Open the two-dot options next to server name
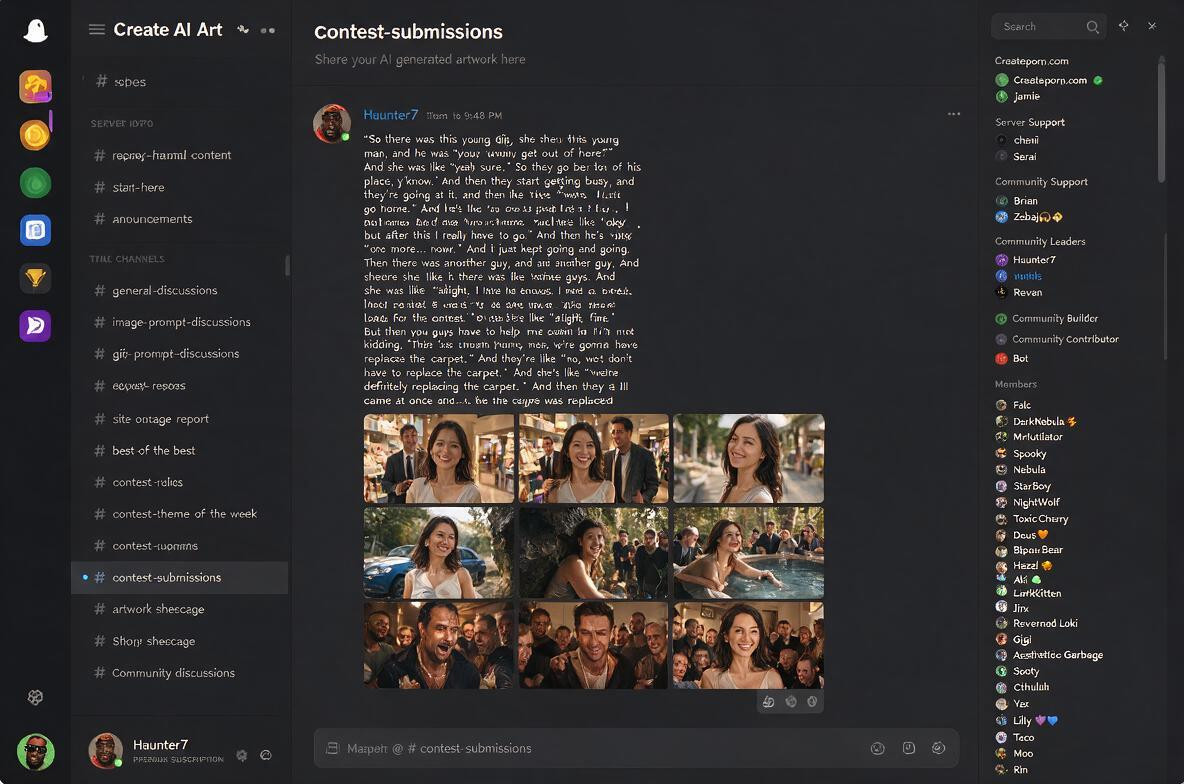 point(267,30)
